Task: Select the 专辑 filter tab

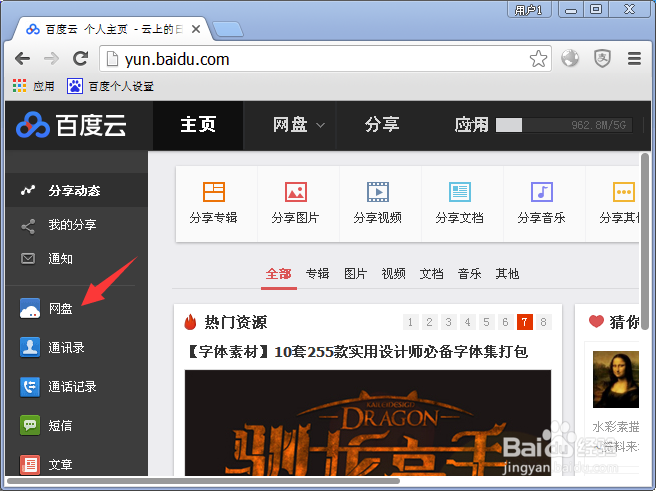Action: pos(318,274)
